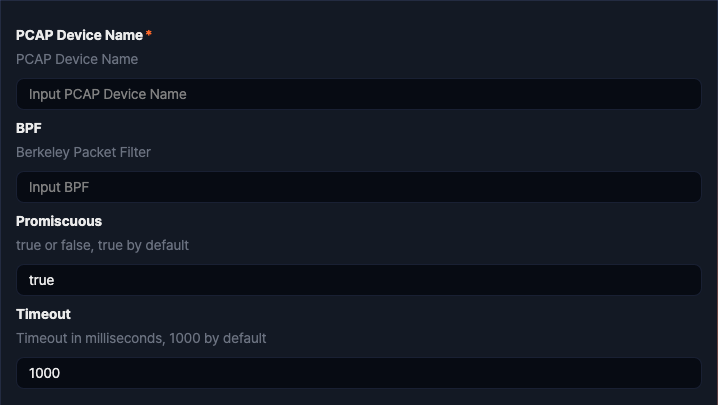
Task: Click the bold Timeout label
Action: [43, 314]
